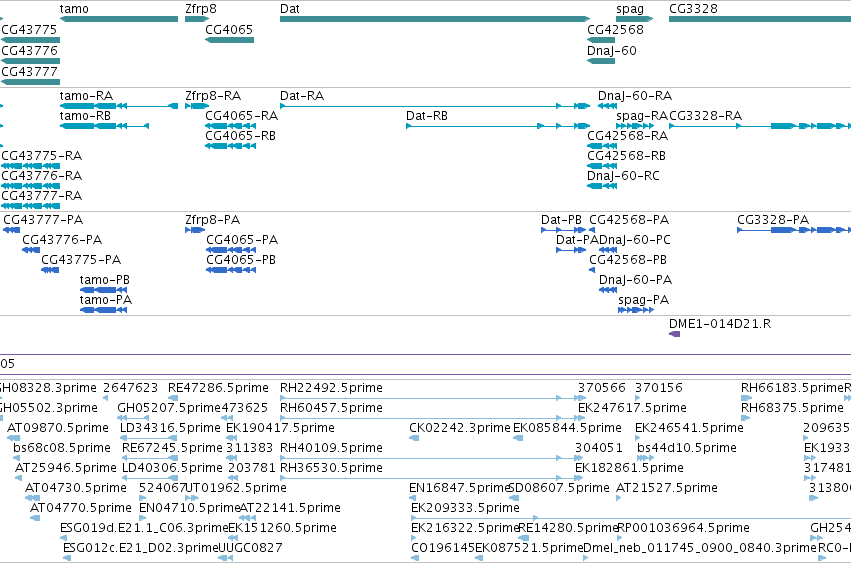Screen dimensions: 851x563
Task: Select EST label RE47286.5prime
Action: 218,388
